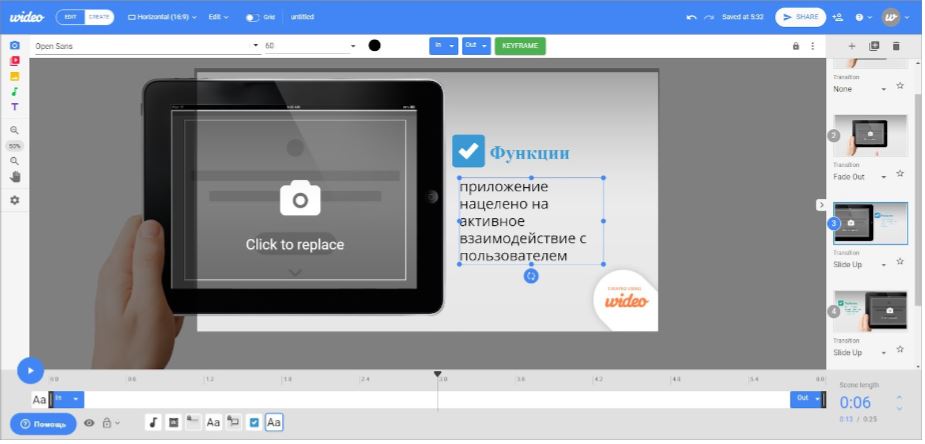Click the lock icon in text toolbar
925x444 pixels.
pyautogui.click(x=796, y=46)
